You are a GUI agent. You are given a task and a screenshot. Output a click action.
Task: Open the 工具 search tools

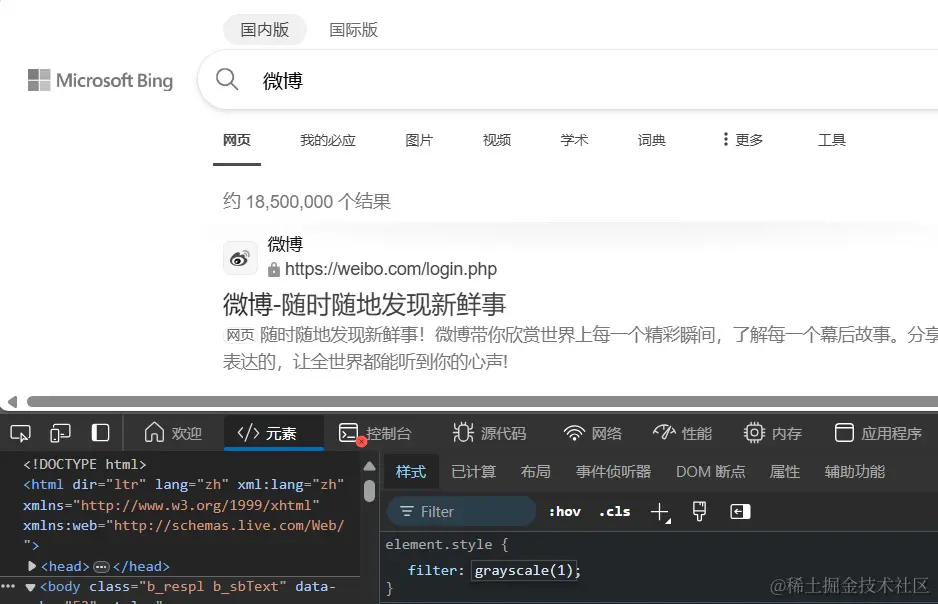[832, 140]
